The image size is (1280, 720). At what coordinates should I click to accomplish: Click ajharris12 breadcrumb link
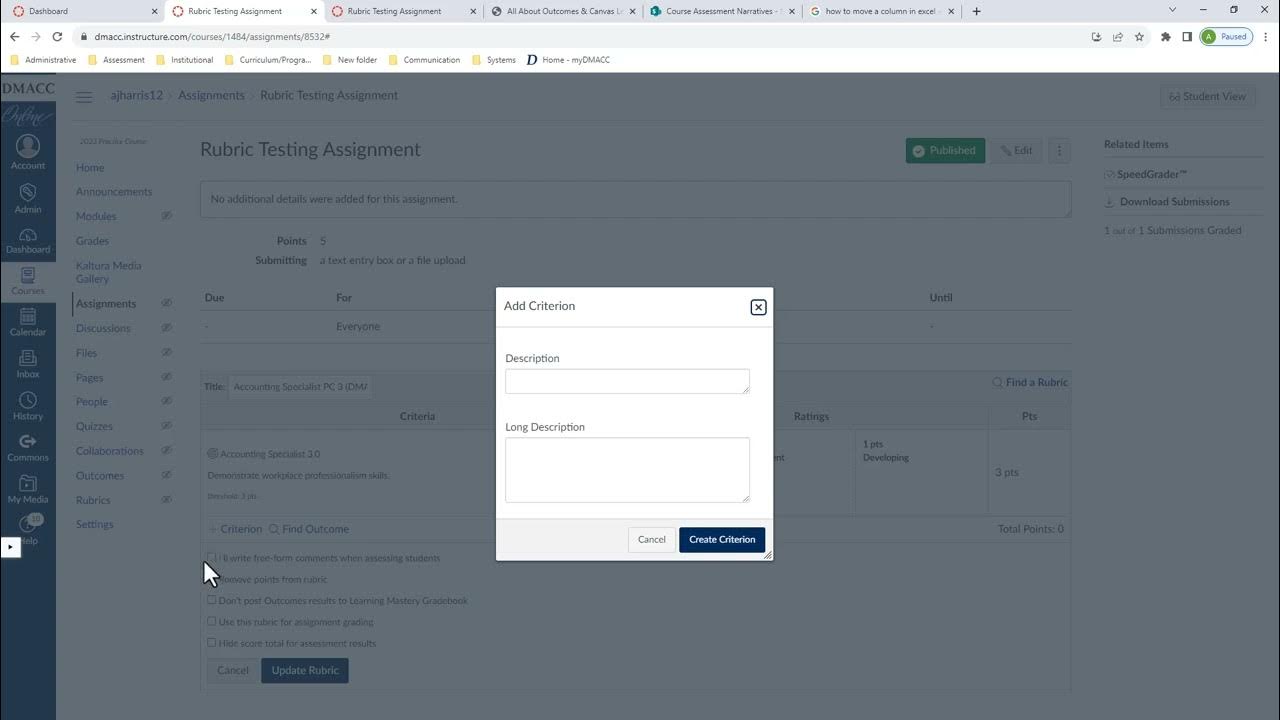pyautogui.click(x=137, y=96)
